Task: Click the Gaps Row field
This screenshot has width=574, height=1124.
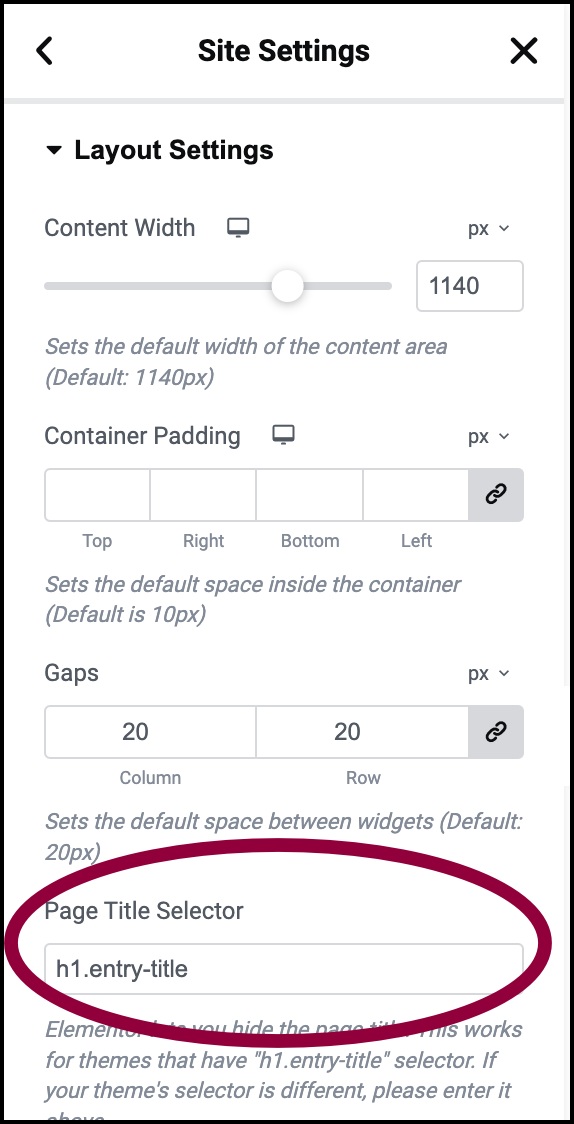Action: [363, 732]
